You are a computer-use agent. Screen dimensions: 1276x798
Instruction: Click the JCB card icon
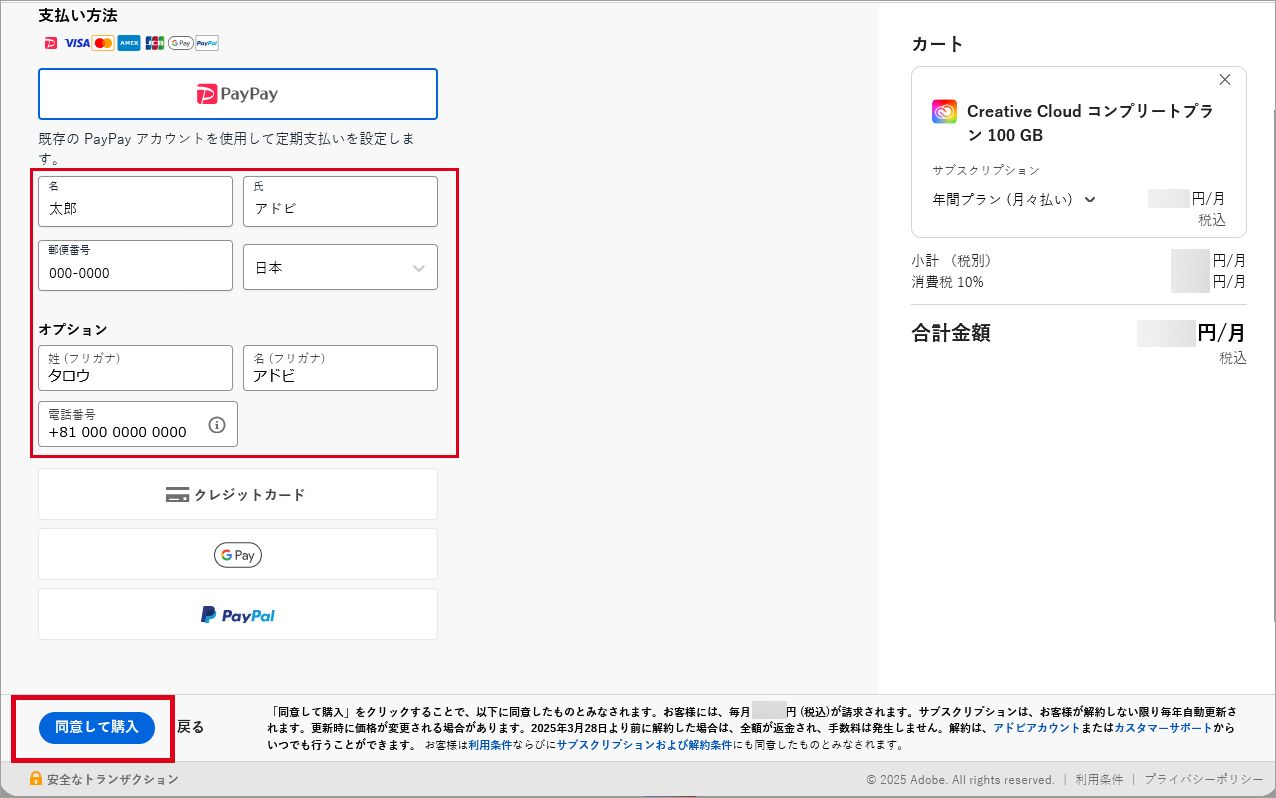pos(154,43)
